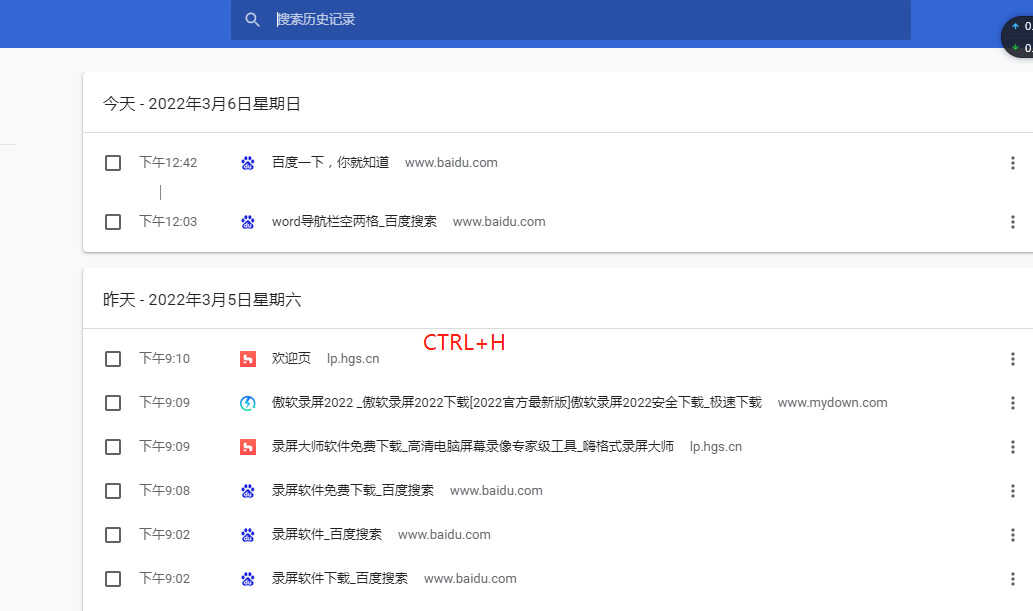Open the 百度一下,你就知道 link
The width and height of the screenshot is (1033, 611).
coord(331,163)
